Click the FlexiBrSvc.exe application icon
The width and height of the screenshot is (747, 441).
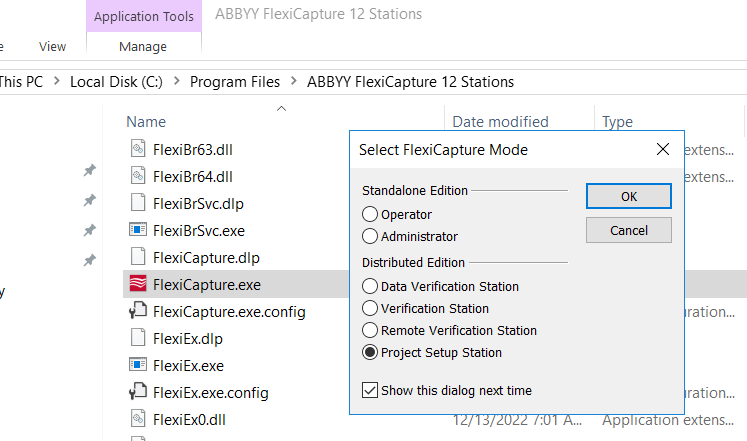138,230
